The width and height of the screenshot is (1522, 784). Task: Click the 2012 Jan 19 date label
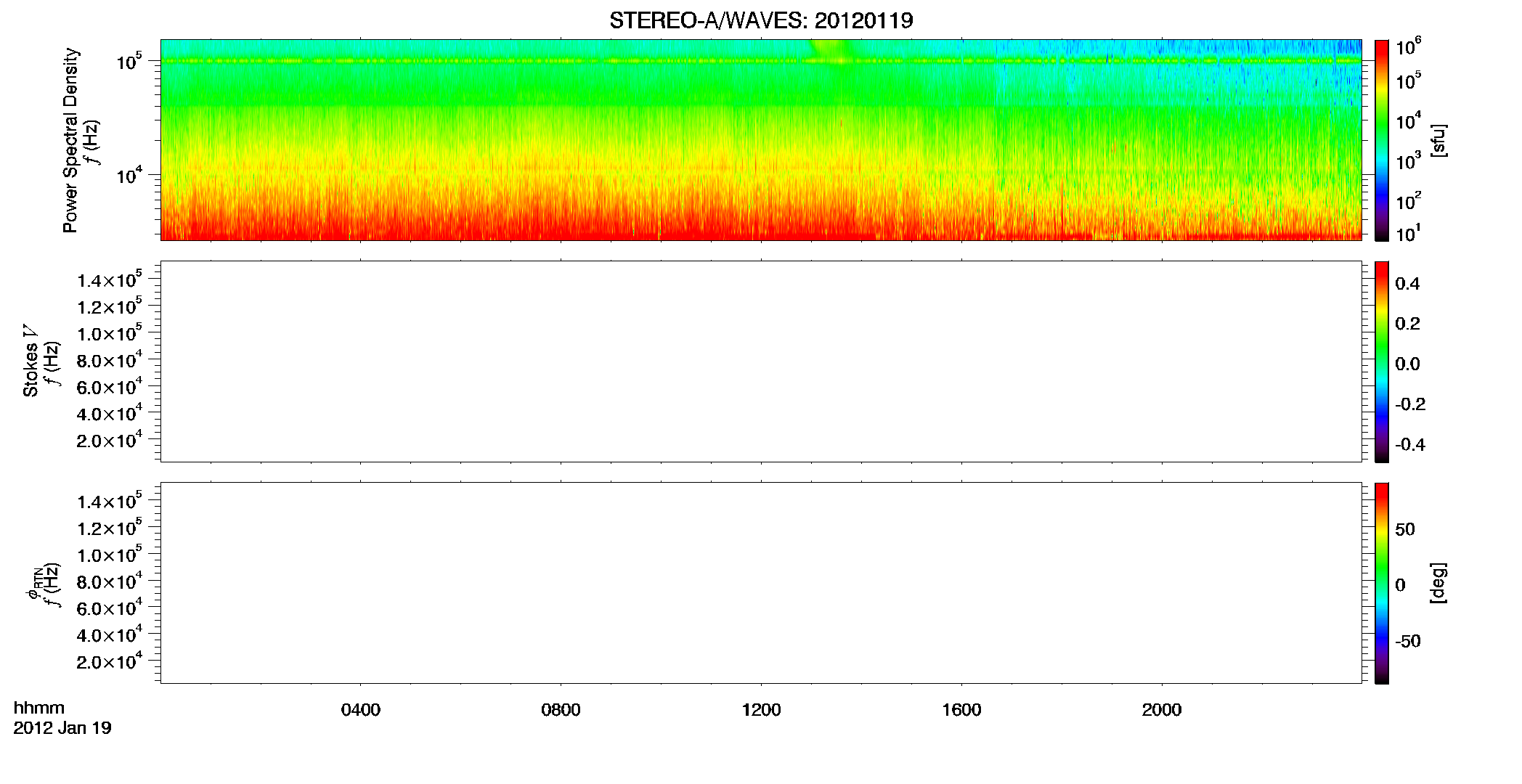tap(62, 727)
